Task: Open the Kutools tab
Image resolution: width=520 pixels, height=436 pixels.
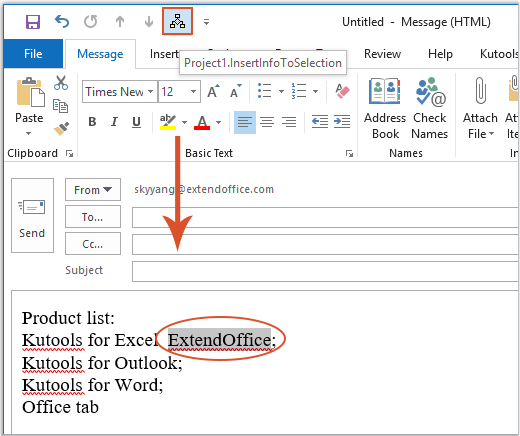Action: click(499, 54)
